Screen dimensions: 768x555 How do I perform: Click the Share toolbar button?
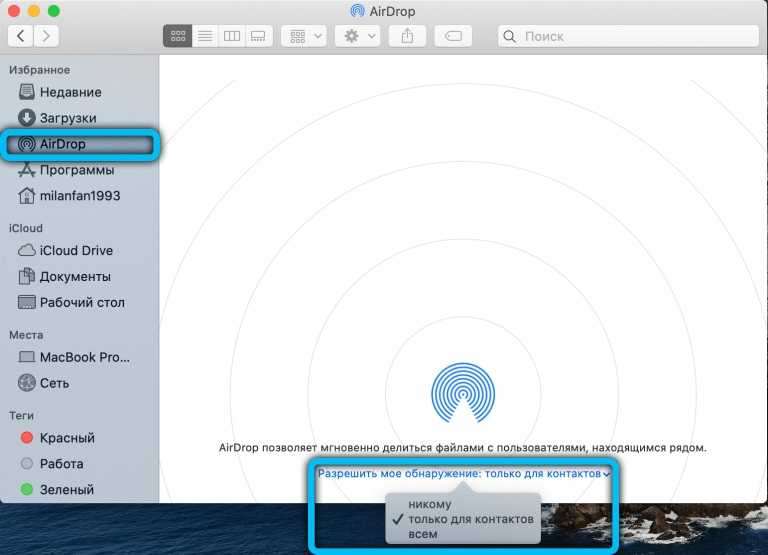coord(407,36)
